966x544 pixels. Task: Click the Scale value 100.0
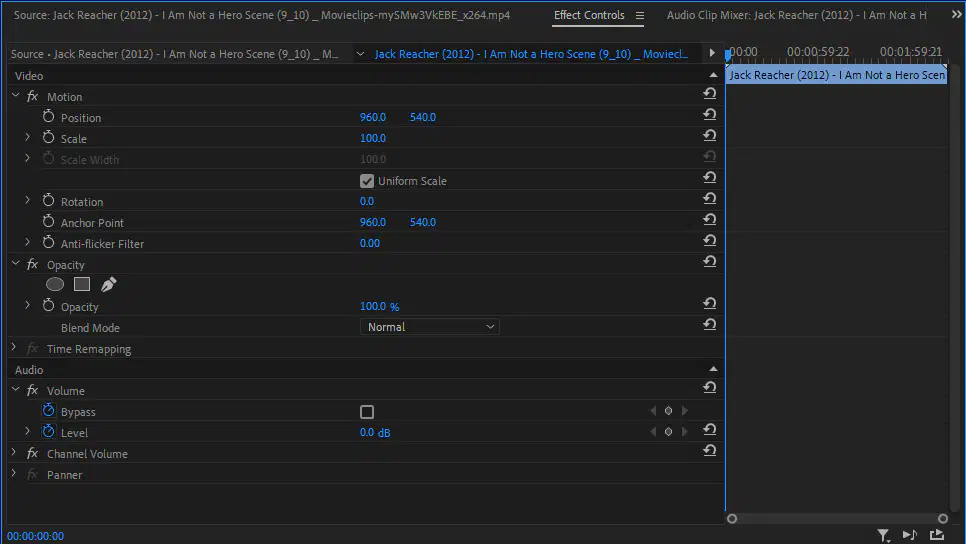click(x=373, y=138)
